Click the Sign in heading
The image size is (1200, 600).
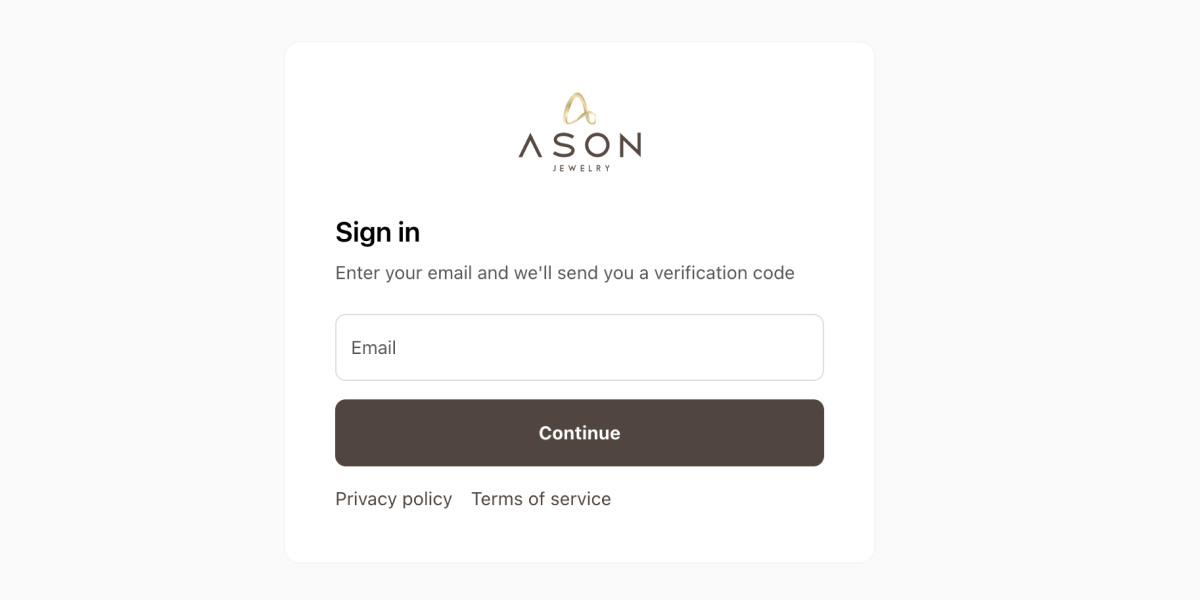(377, 232)
